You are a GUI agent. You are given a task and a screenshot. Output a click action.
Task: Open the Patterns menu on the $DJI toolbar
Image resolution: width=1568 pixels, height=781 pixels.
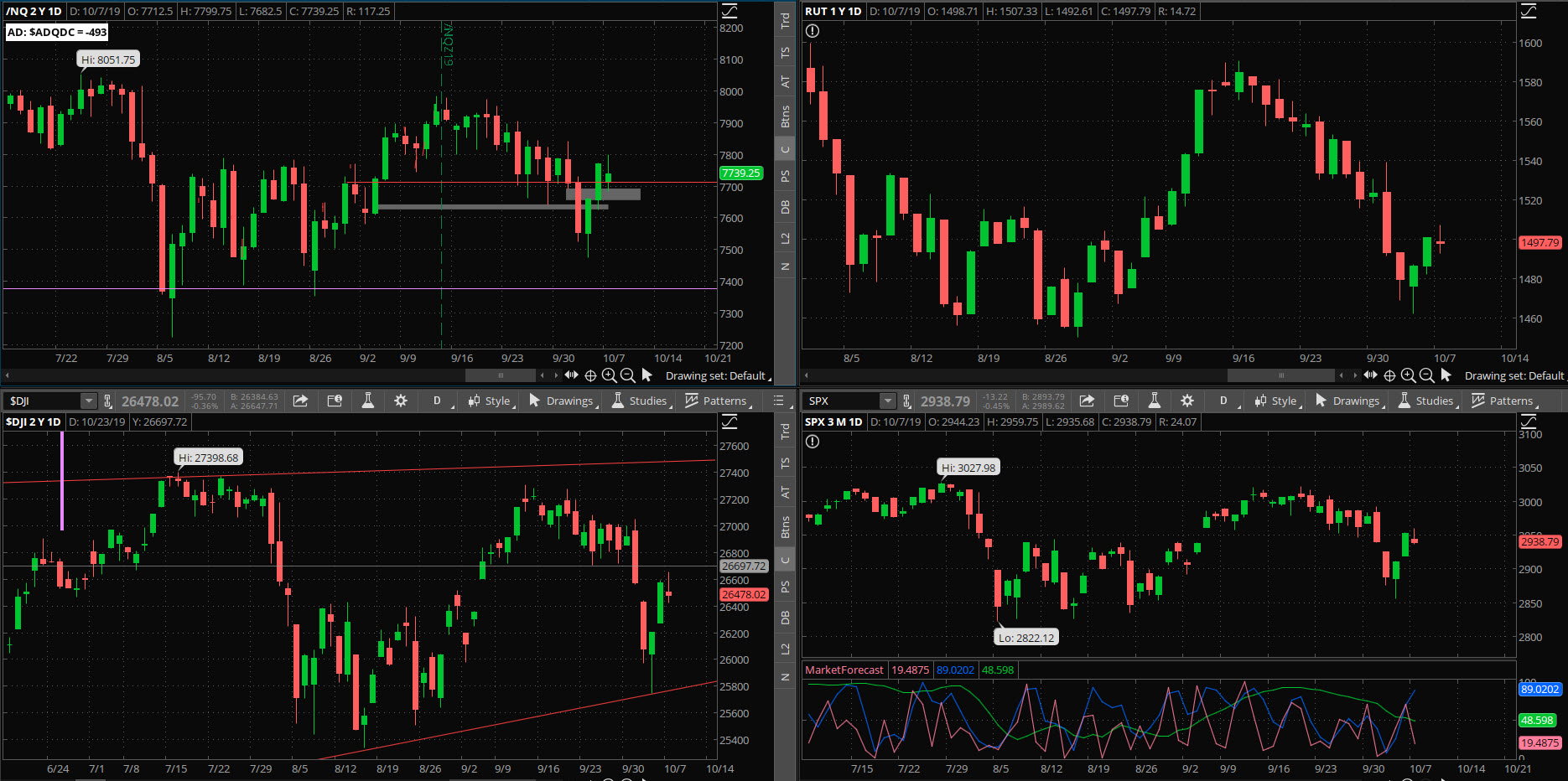717,401
